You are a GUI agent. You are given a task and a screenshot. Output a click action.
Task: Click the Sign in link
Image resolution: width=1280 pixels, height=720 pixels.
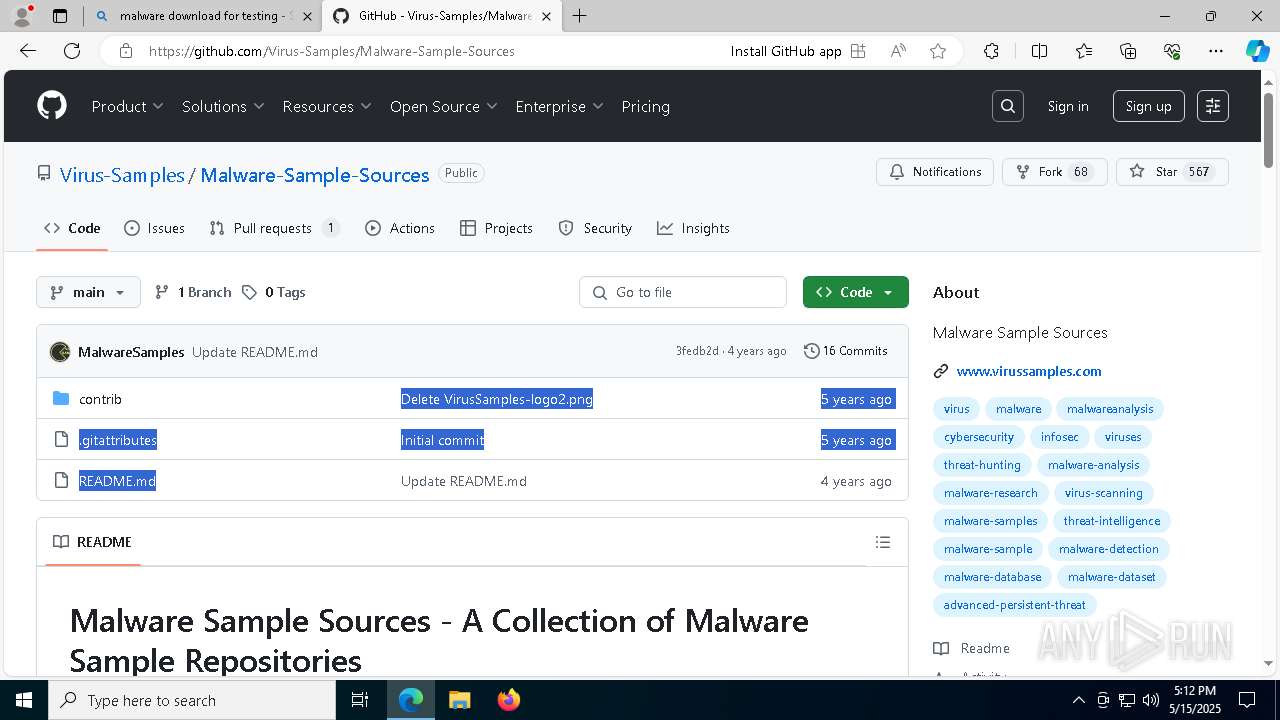coord(1068,106)
